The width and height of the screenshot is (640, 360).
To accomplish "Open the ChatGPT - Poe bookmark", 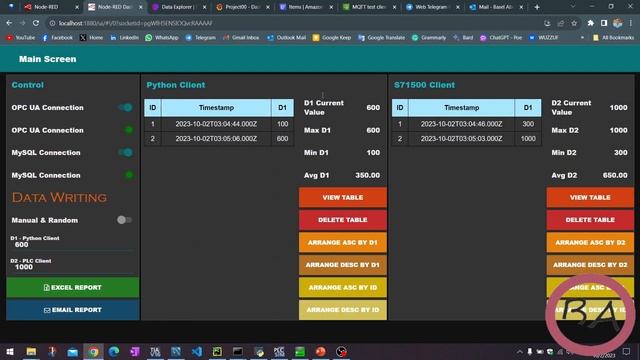I will click(x=501, y=38).
